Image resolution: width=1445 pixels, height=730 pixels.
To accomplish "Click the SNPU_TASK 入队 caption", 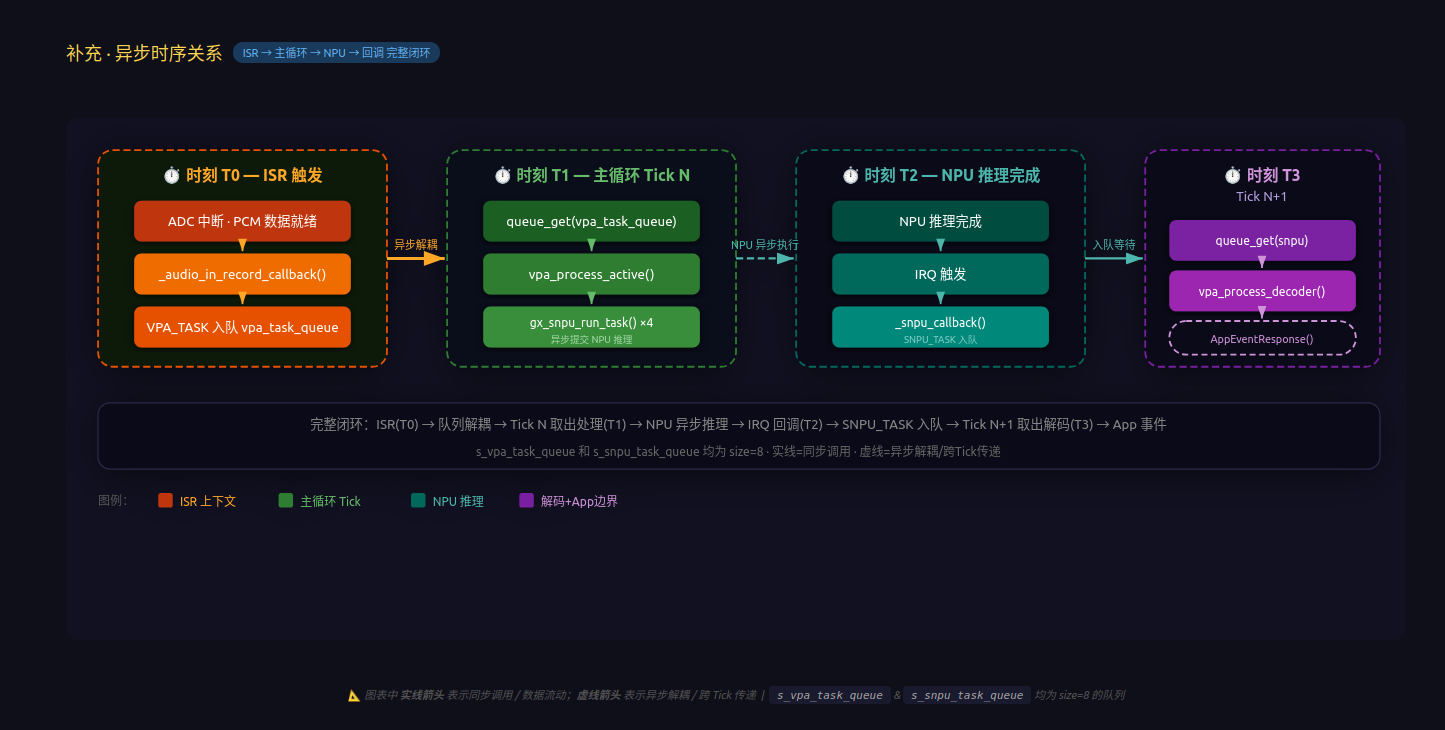I will pyautogui.click(x=940, y=340).
